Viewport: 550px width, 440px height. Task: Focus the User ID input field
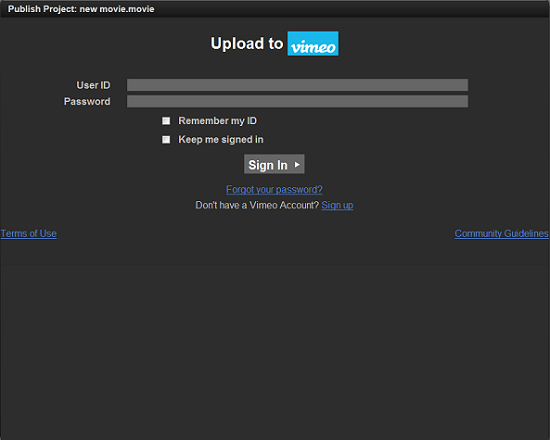297,85
